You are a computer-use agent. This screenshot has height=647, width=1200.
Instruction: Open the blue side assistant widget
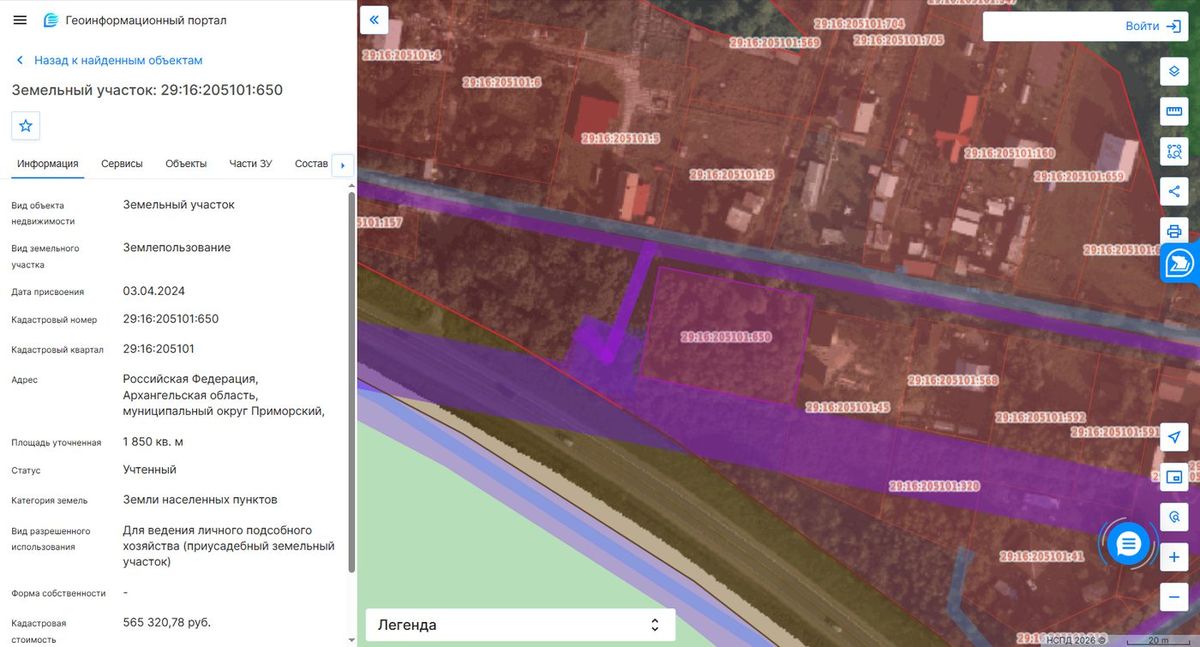pos(1181,264)
